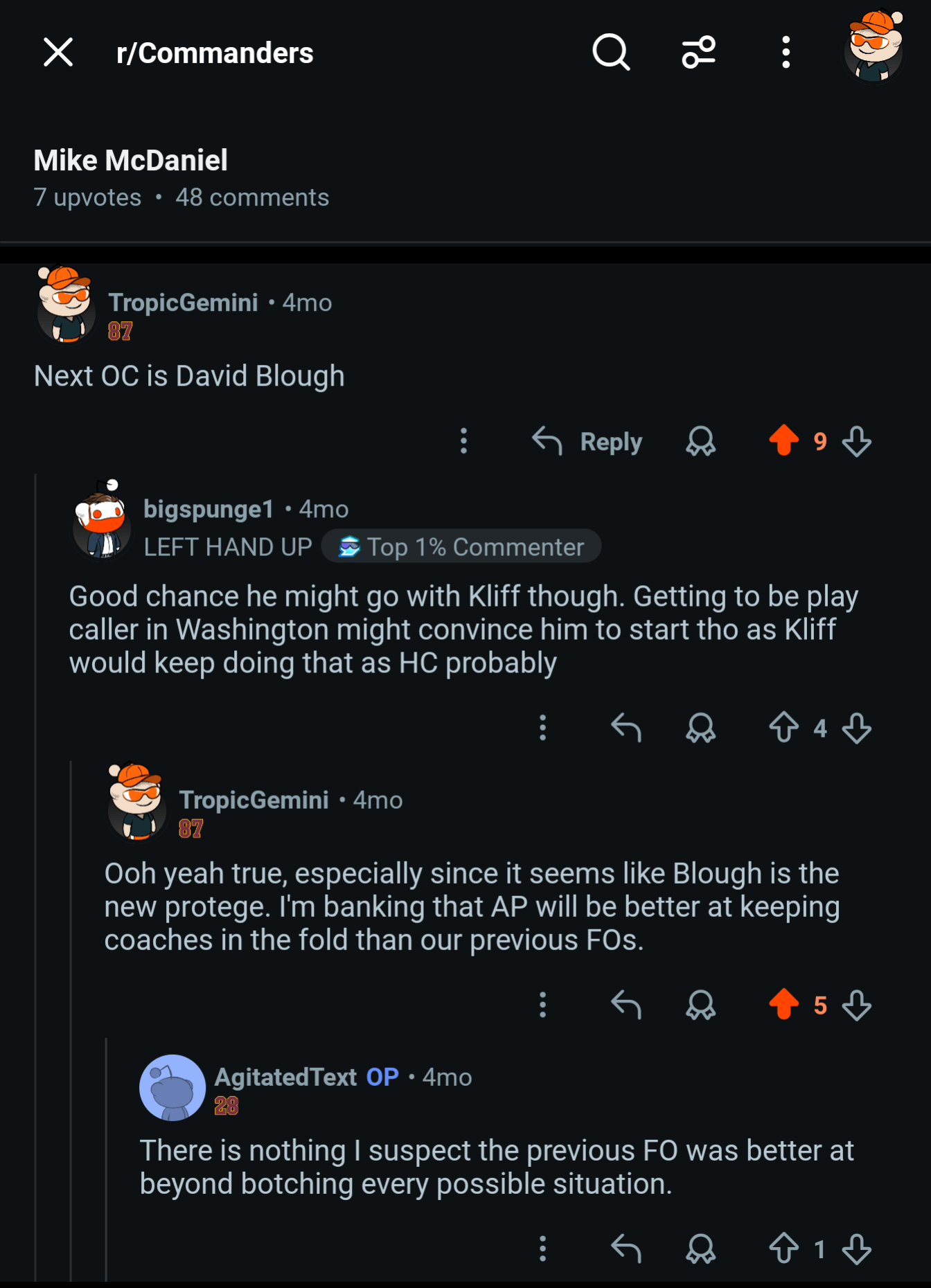
Task: Remove upvote on the David Blough comment
Action: click(783, 440)
